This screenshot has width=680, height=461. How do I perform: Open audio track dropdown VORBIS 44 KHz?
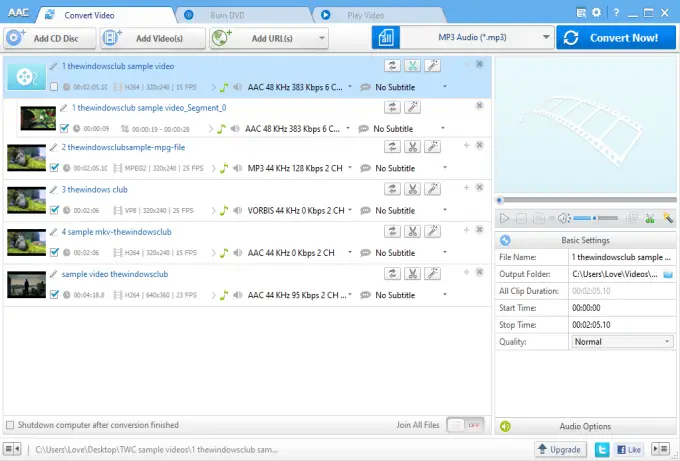pos(350,210)
